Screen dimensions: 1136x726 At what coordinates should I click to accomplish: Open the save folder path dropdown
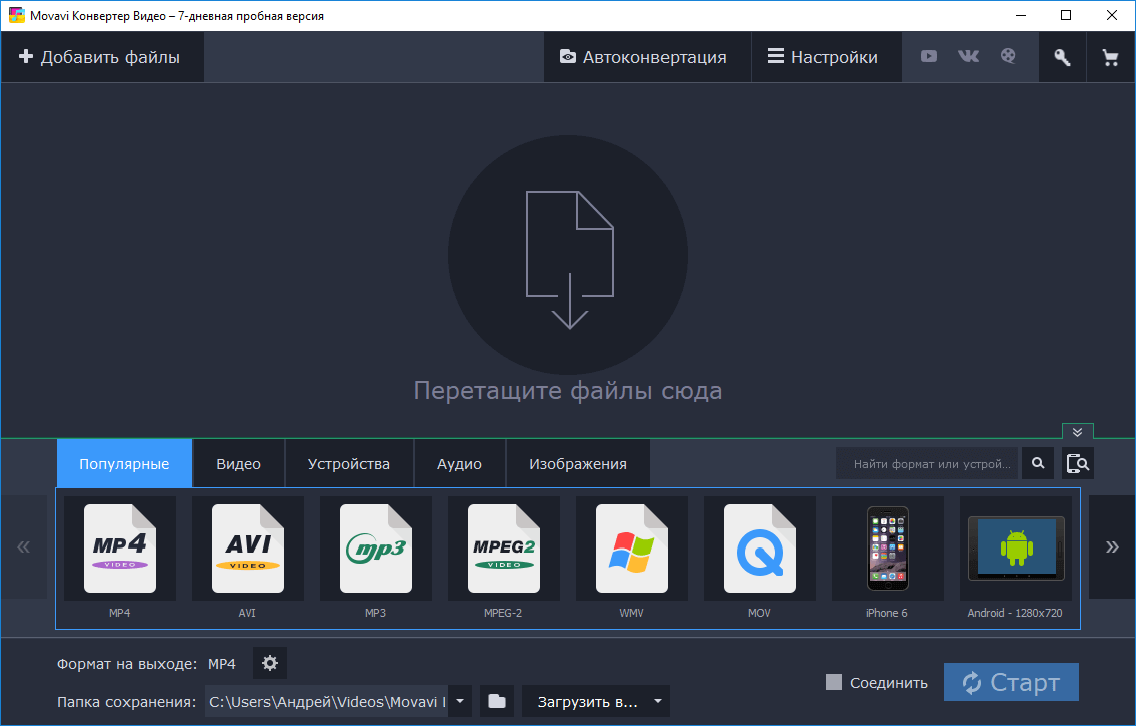[459, 701]
